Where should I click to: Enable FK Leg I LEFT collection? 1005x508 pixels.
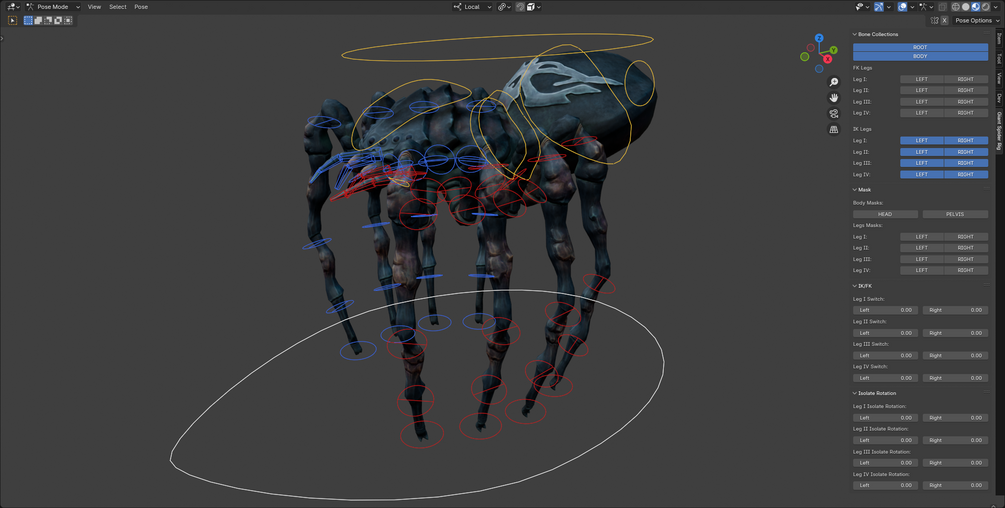coord(922,79)
